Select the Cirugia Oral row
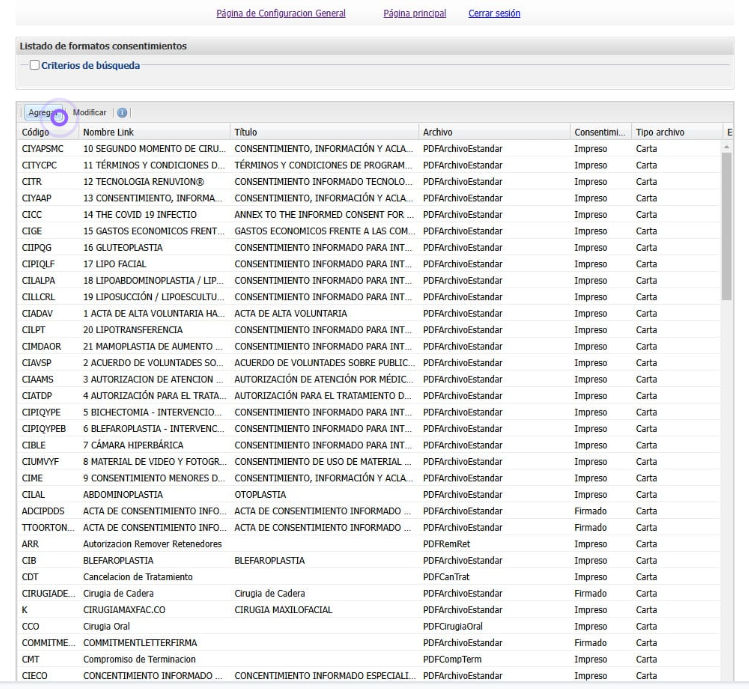 pos(150,626)
